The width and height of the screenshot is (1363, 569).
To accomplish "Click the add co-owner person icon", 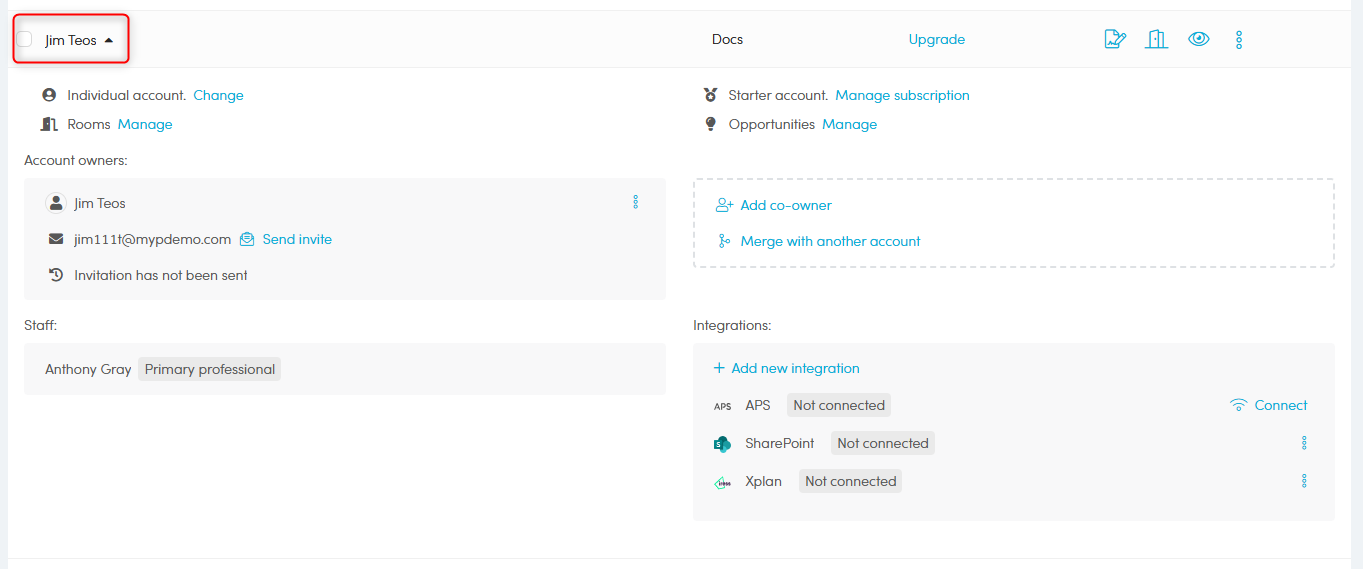I will 725,205.
